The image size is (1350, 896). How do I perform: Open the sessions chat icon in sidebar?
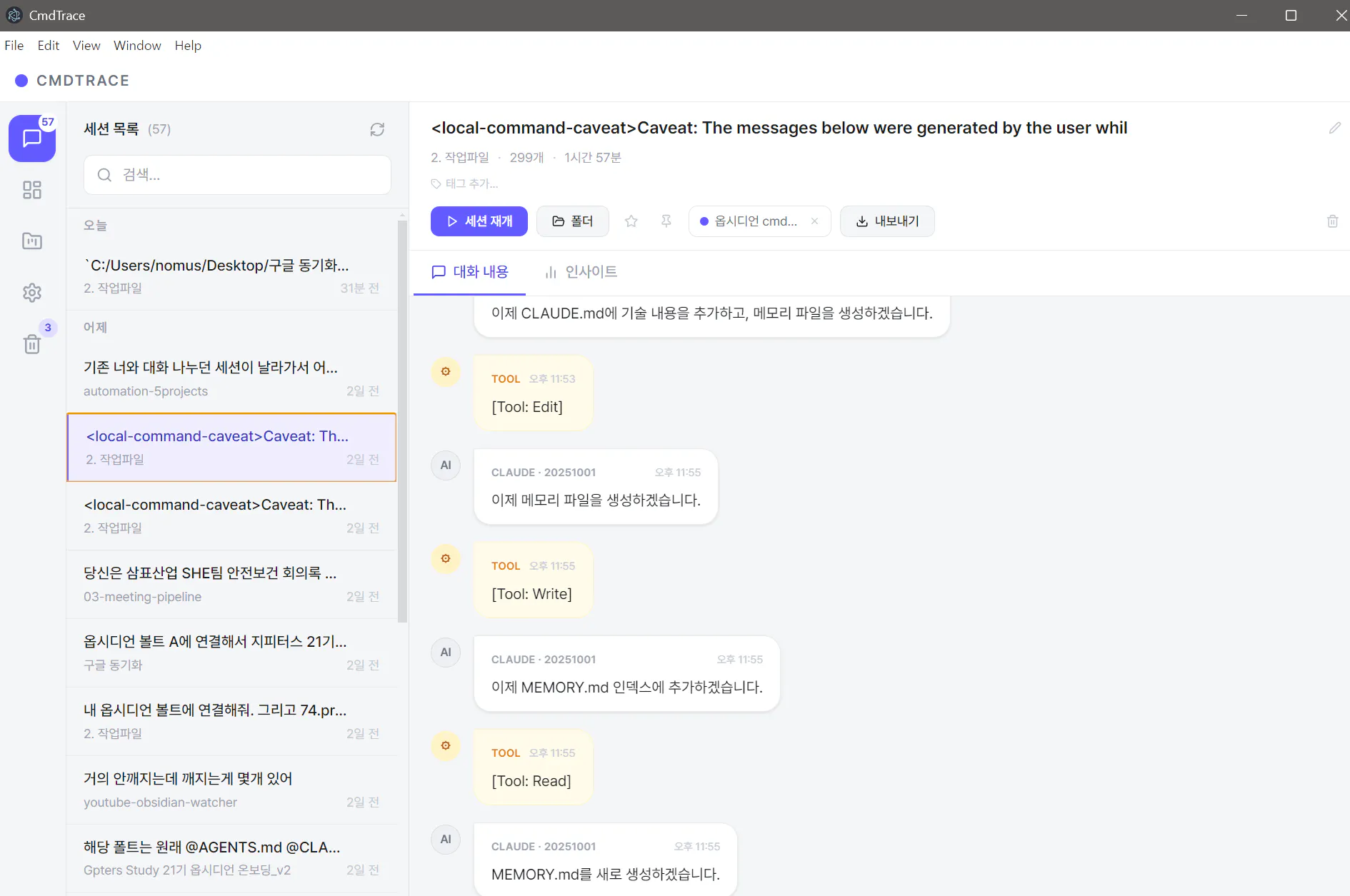(32, 139)
